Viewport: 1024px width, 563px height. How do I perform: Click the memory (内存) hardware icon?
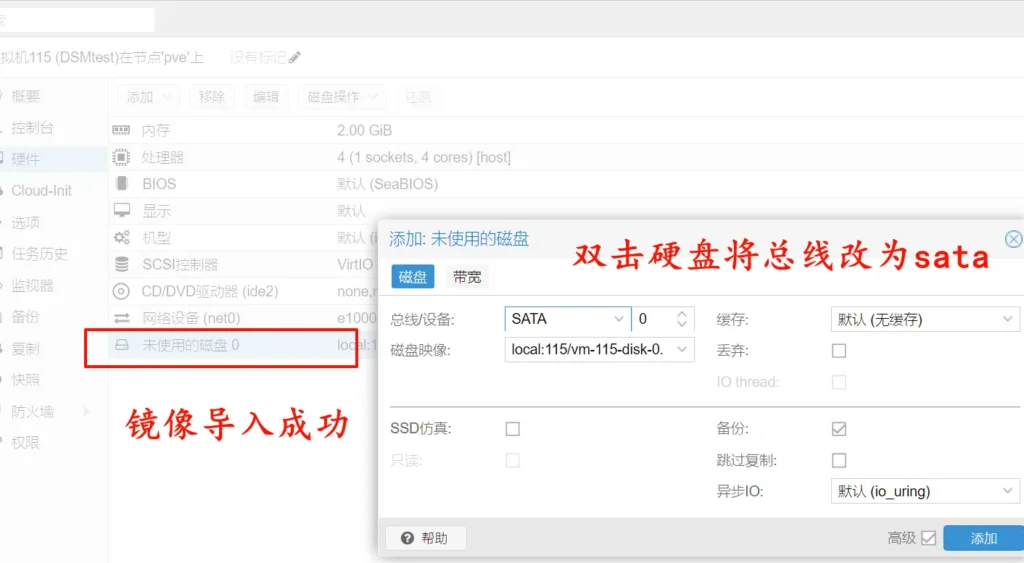[x=121, y=130]
